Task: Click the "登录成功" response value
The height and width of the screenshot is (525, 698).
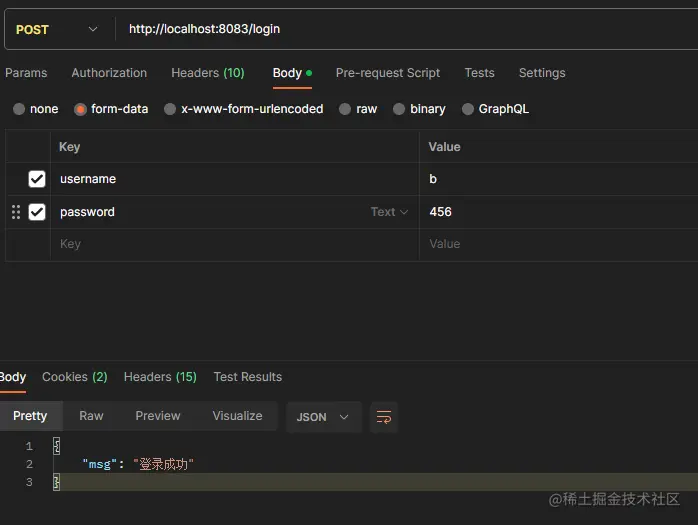Action: pyautogui.click(x=163, y=464)
